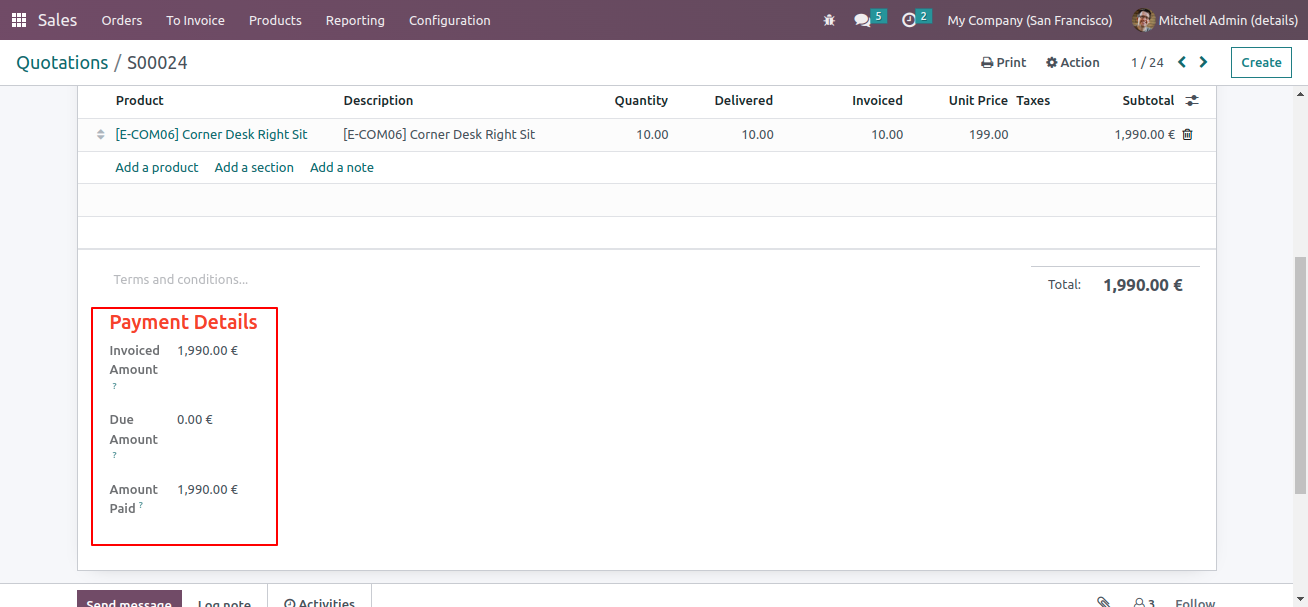Select the Subtotal cell 1,990.00 €
This screenshot has width=1308, height=607.
click(1145, 134)
